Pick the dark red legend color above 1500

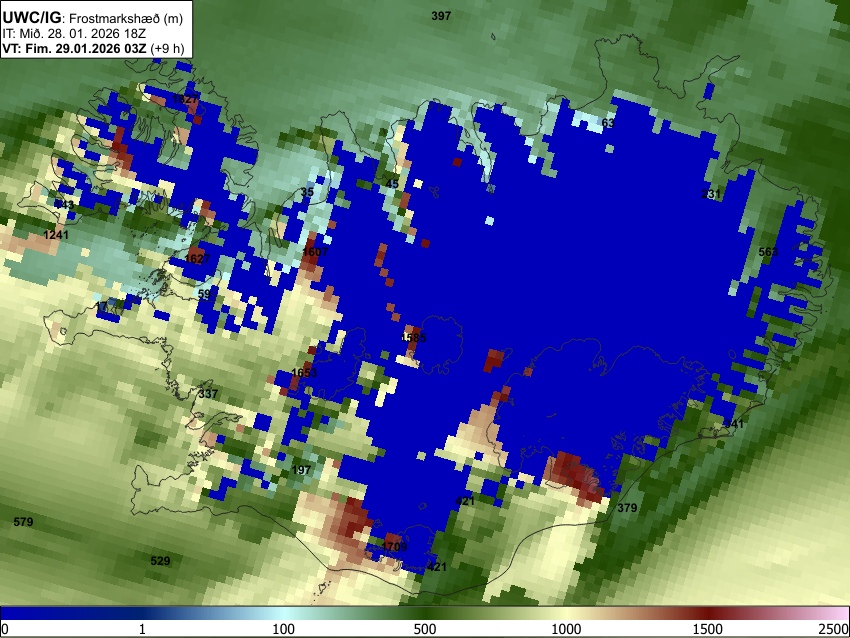point(708,614)
